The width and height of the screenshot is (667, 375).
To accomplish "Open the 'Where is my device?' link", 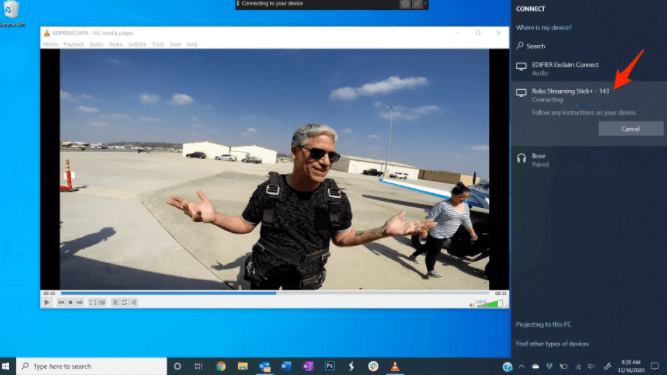I will 544,28.
